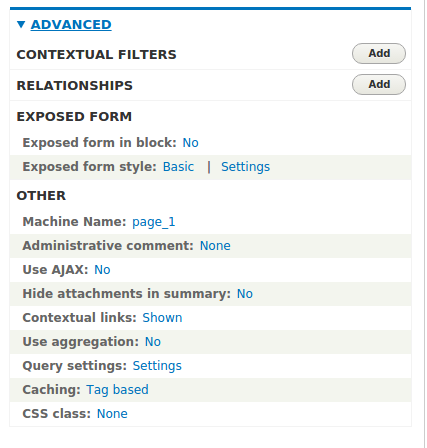This screenshot has height=448, width=427.
Task: Add a contextual filter
Action: (x=379, y=53)
